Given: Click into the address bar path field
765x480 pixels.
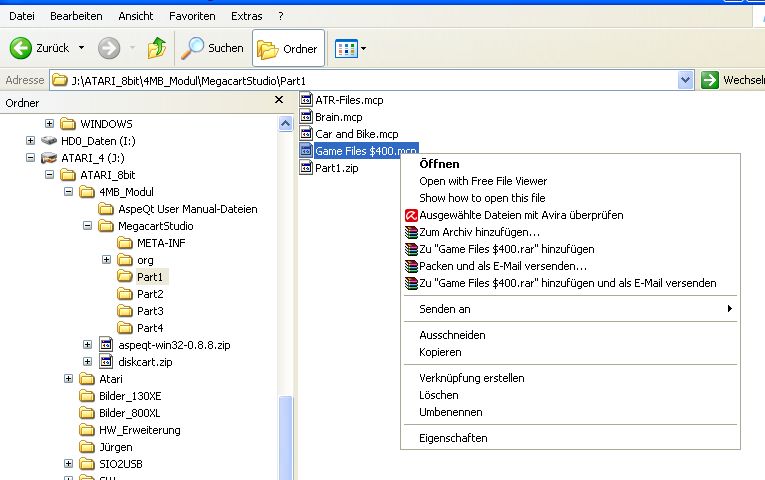Looking at the screenshot, I should click(x=363, y=80).
